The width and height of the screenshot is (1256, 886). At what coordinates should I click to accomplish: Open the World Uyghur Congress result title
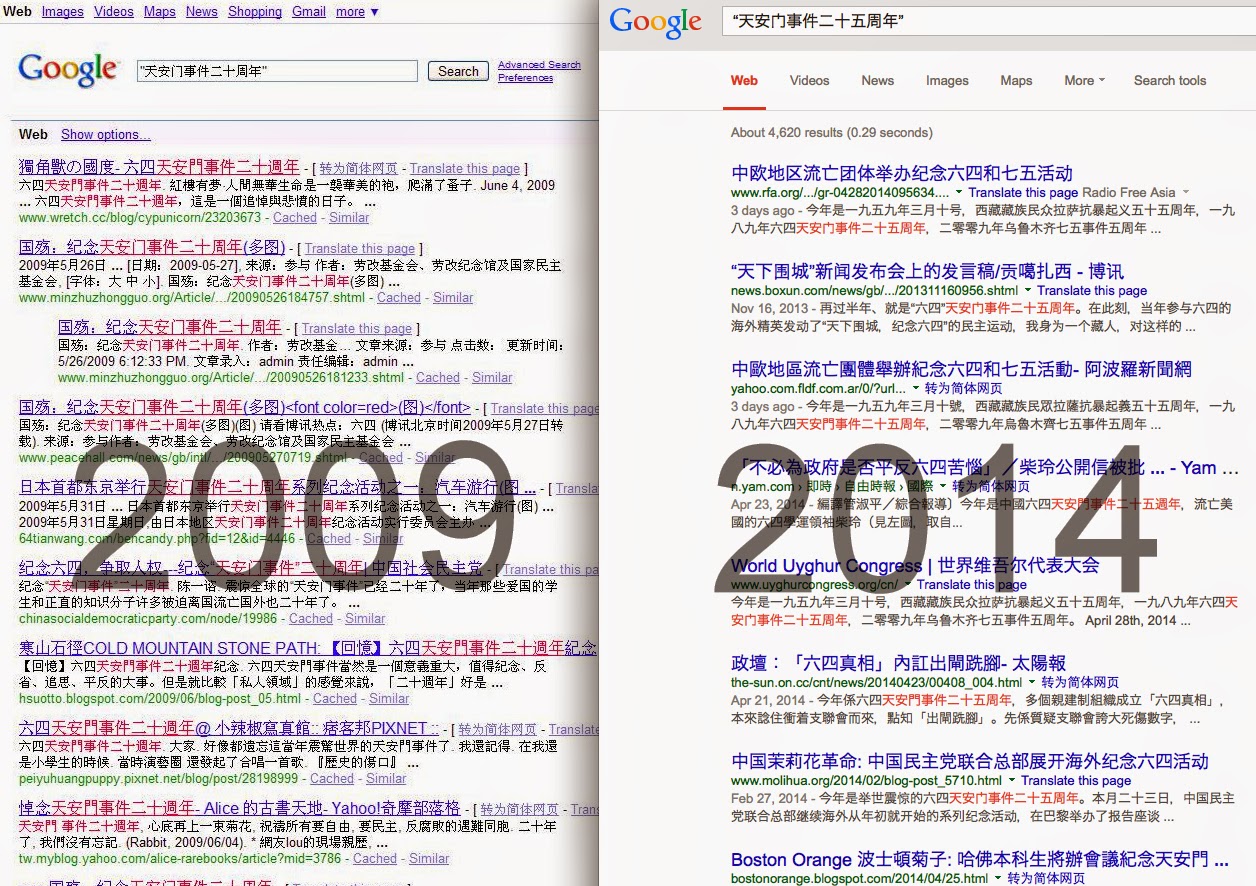pos(915,566)
